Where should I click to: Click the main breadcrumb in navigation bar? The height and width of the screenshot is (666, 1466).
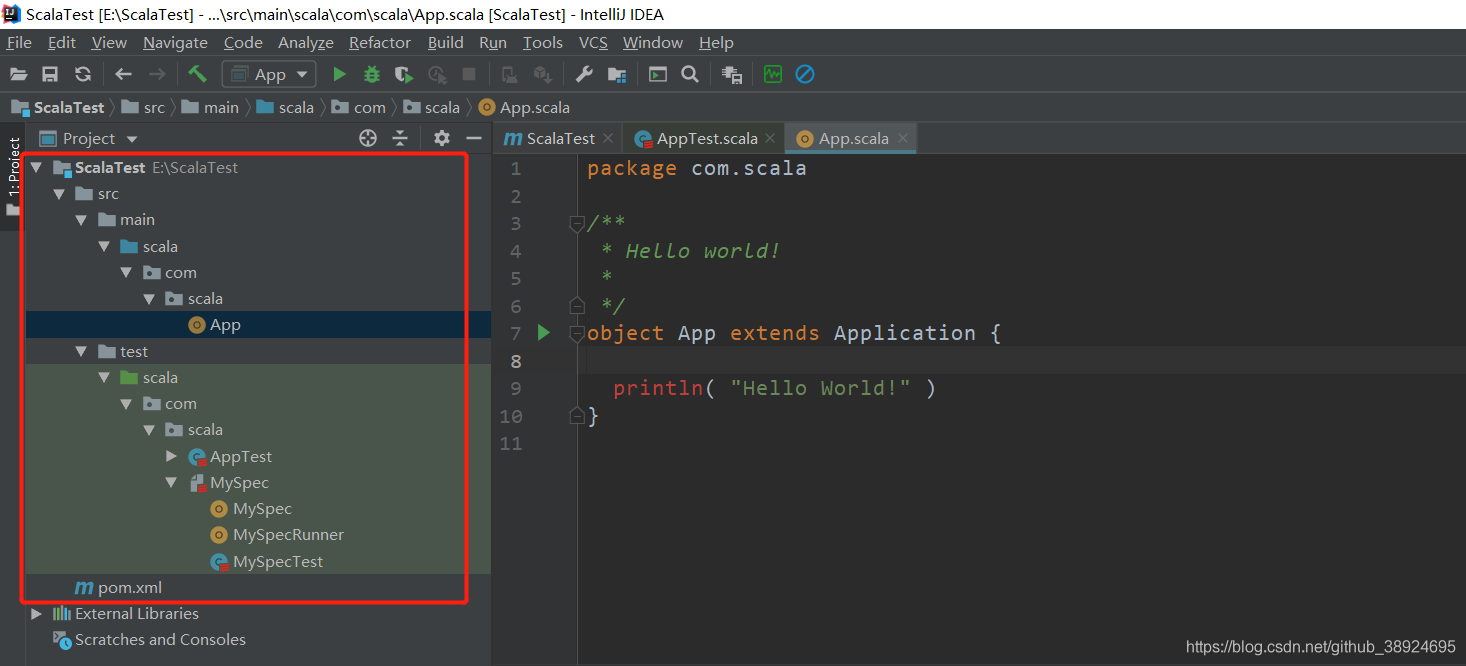(221, 107)
